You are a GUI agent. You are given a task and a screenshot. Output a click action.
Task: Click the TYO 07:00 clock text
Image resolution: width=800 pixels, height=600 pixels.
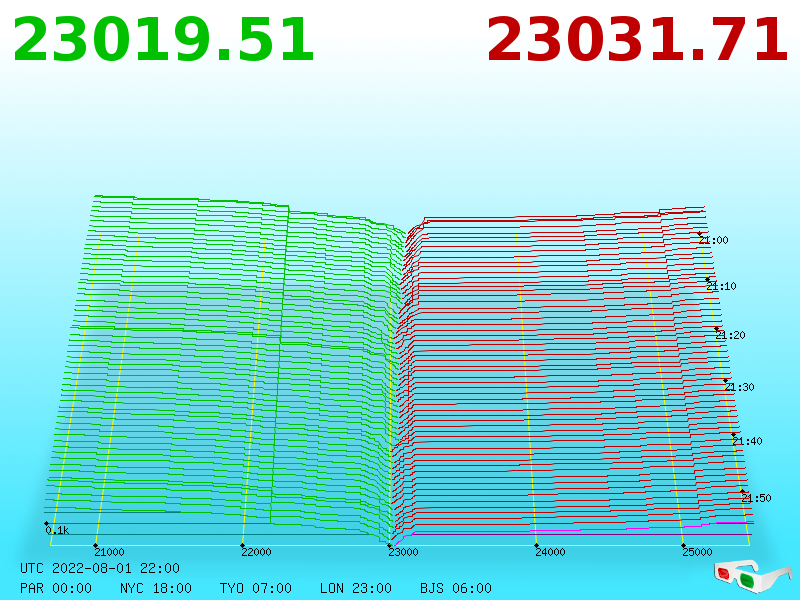(256, 588)
